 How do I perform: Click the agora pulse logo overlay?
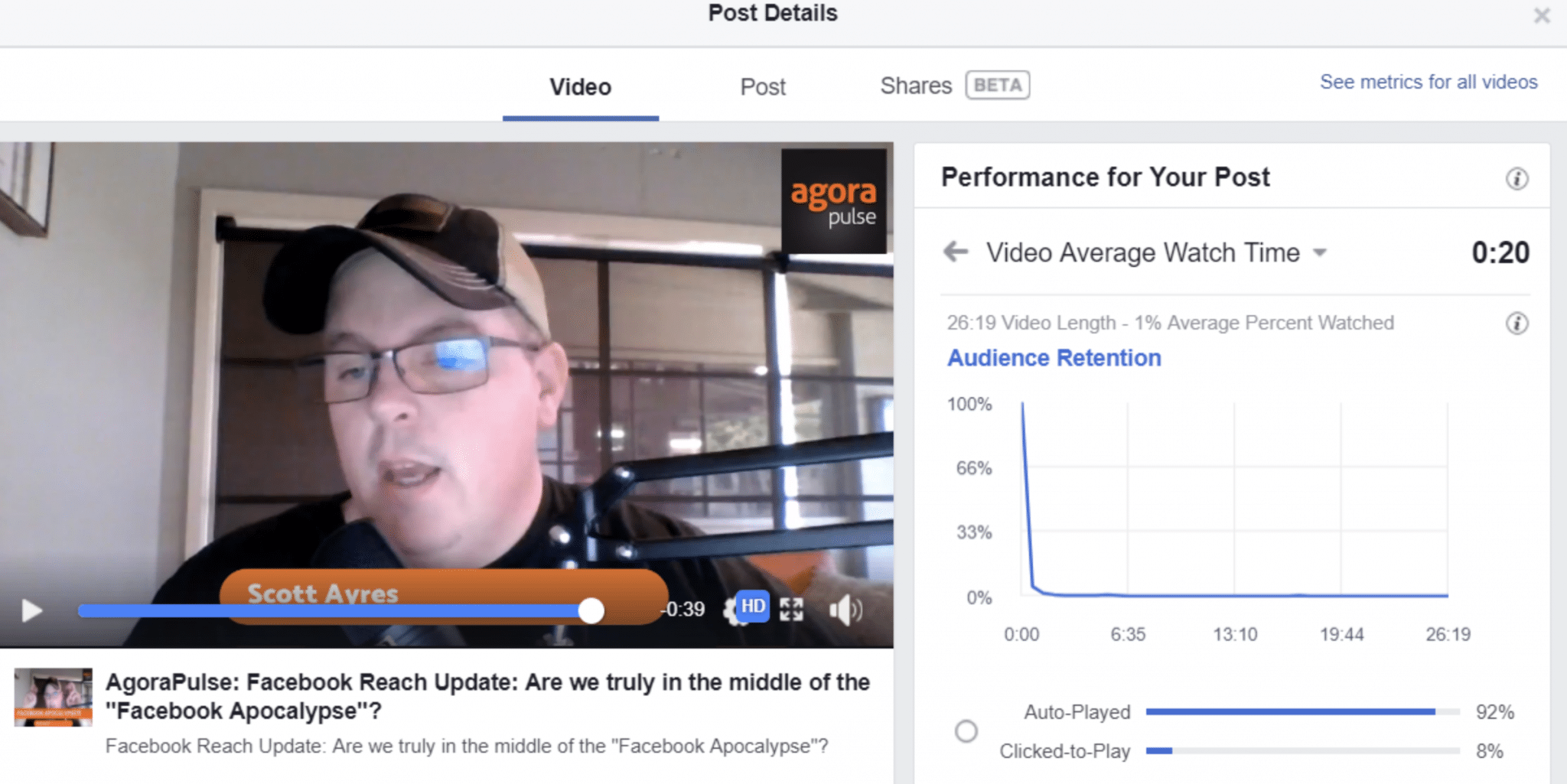click(834, 201)
